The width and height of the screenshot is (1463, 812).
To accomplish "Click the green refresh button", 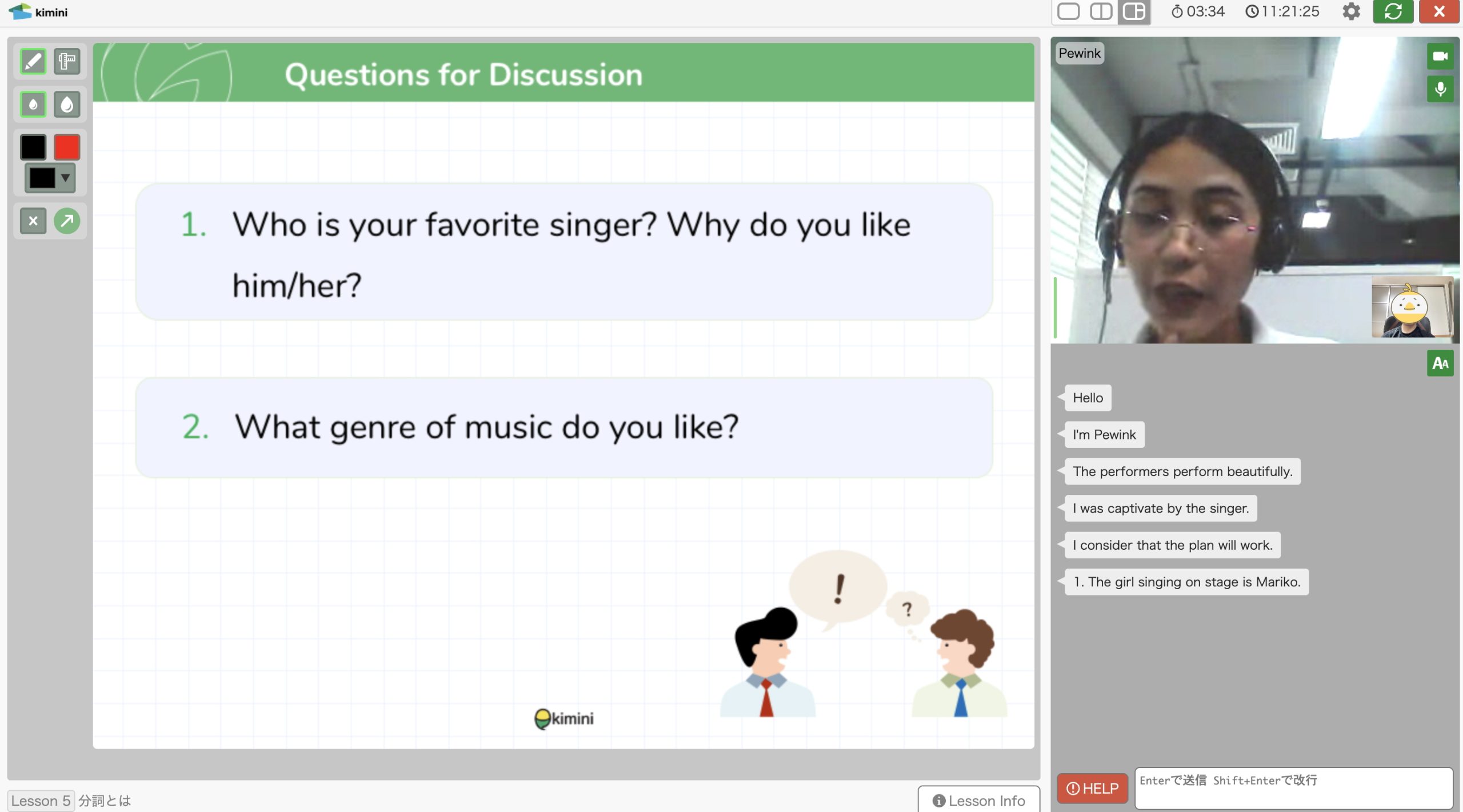I will click(1393, 11).
